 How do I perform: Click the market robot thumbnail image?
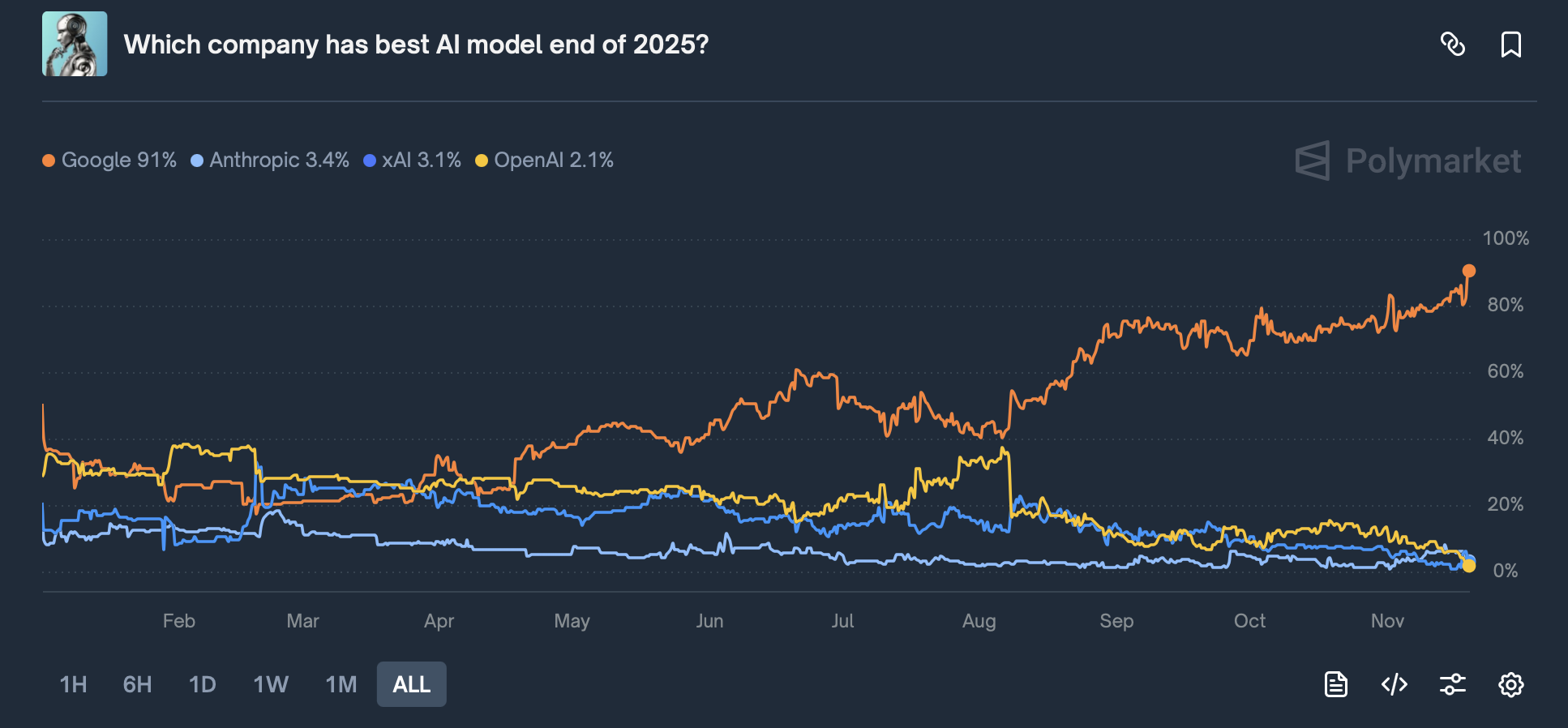[x=75, y=44]
